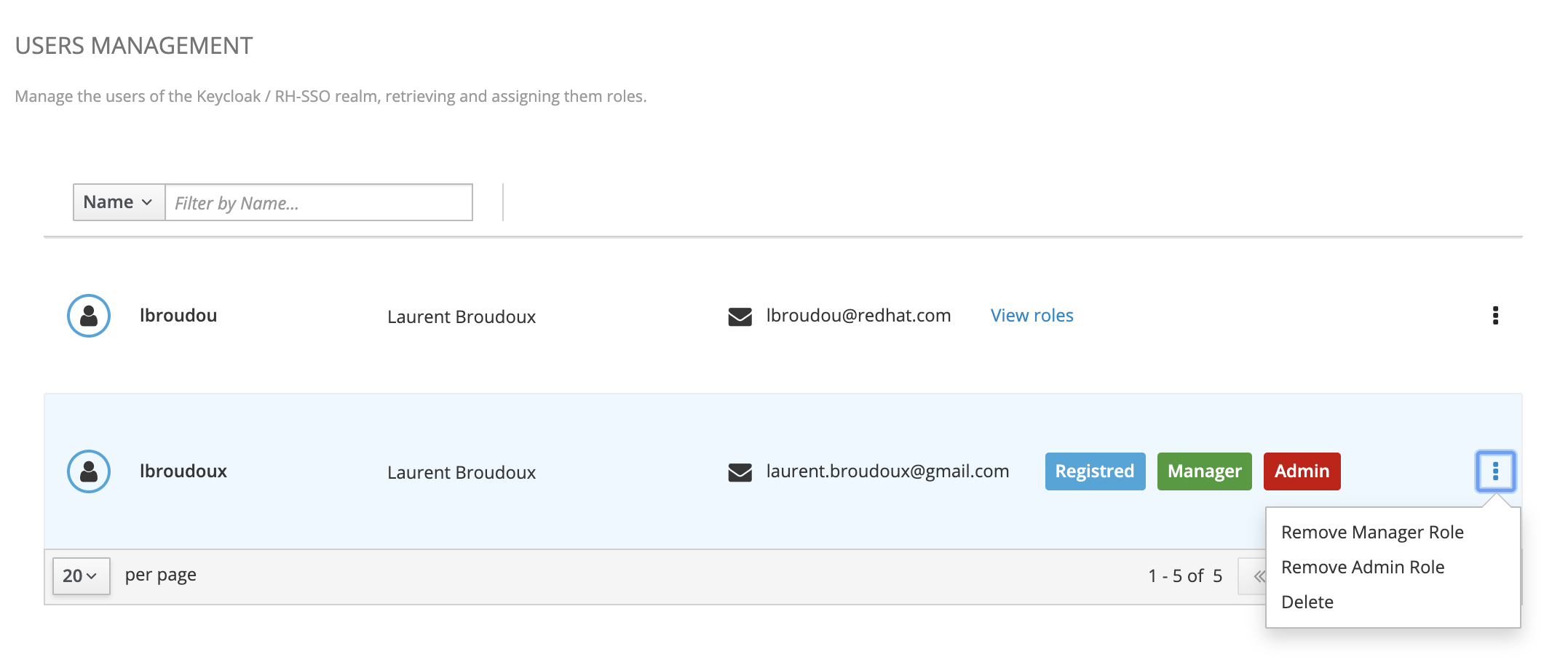This screenshot has height=665, width=1568.
Task: Click the lbroudou user avatar icon
Action: pyautogui.click(x=89, y=316)
